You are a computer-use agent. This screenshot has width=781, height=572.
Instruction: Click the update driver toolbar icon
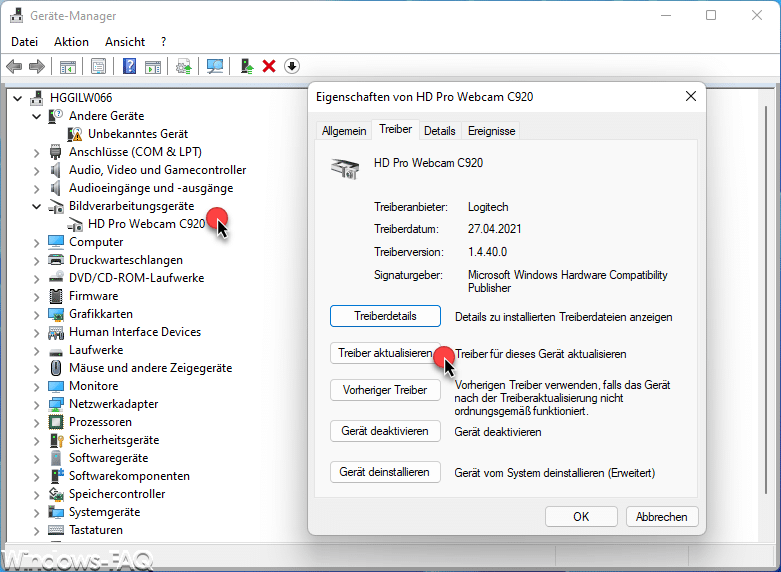tap(184, 66)
